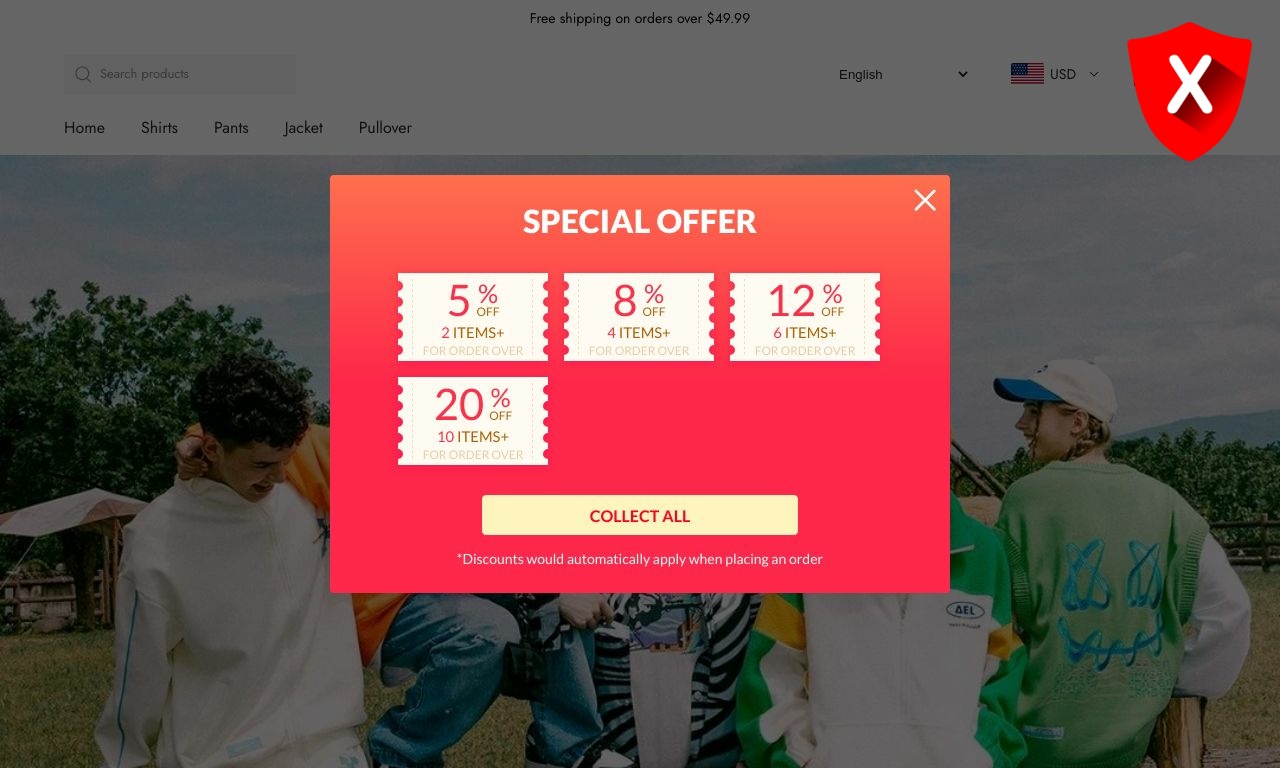Select the 5% off coupon
This screenshot has height=768, width=1280.
473,317
